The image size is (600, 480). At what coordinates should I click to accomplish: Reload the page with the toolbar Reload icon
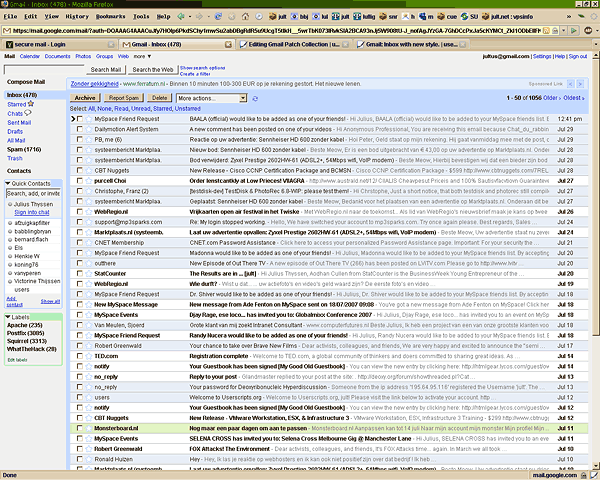point(218,16)
